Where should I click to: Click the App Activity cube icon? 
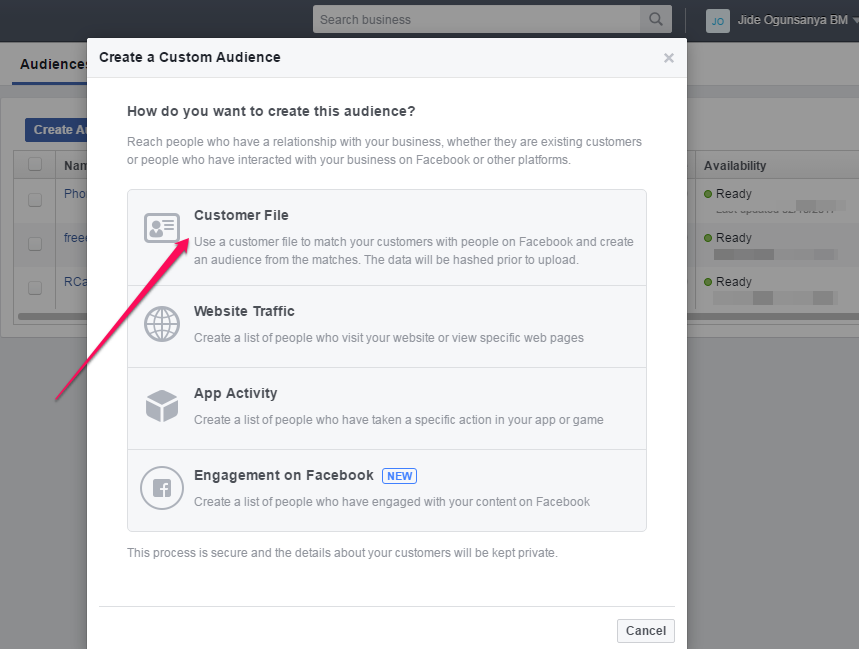162,406
